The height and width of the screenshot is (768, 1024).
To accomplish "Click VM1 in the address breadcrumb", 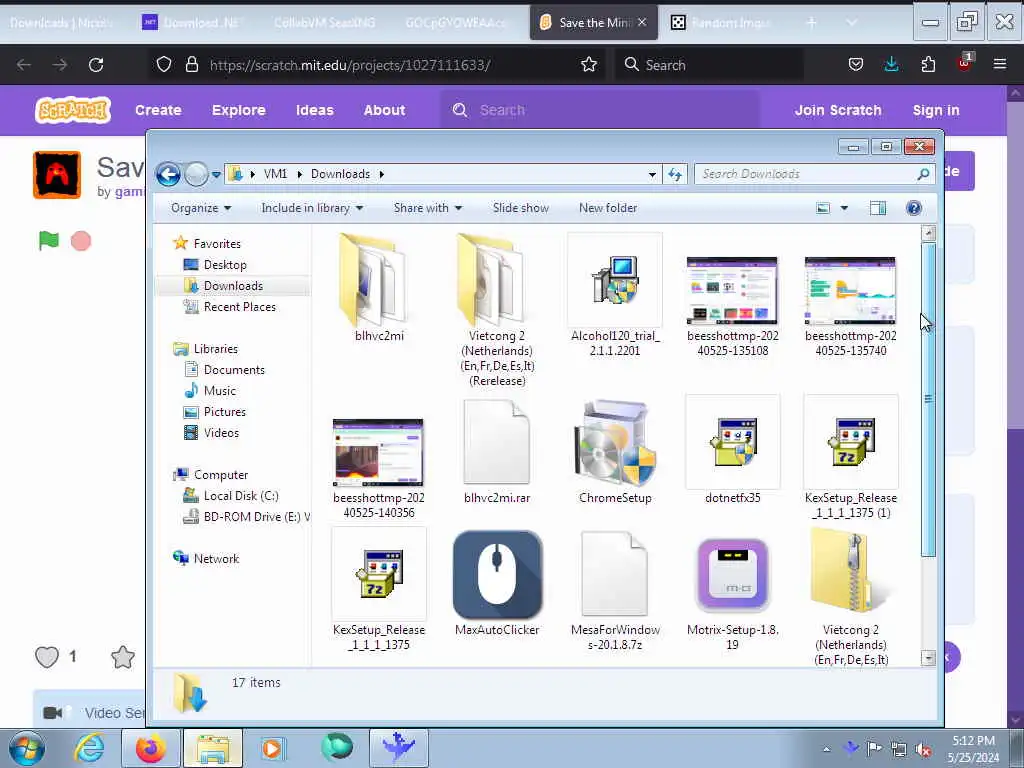I will 275,174.
